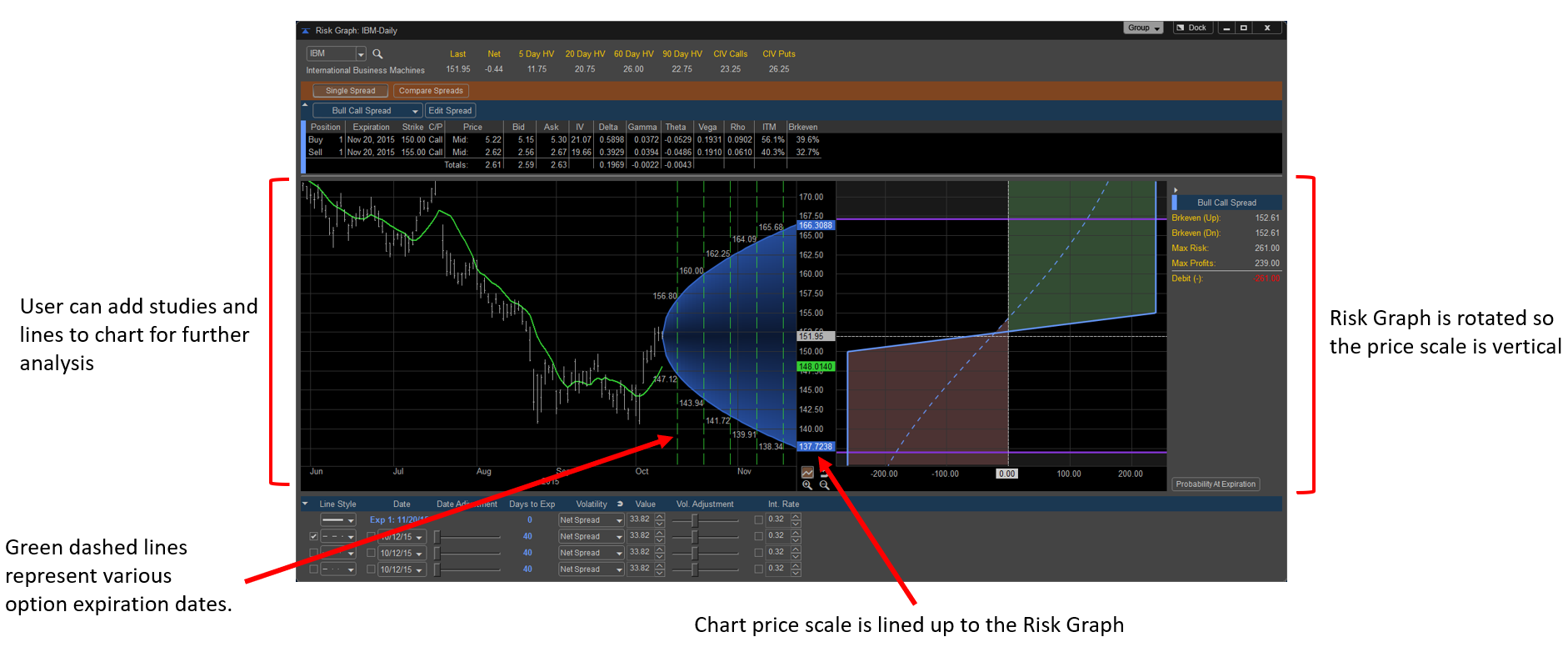
Task: Switch to Single Spread tab
Action: pyautogui.click(x=350, y=91)
